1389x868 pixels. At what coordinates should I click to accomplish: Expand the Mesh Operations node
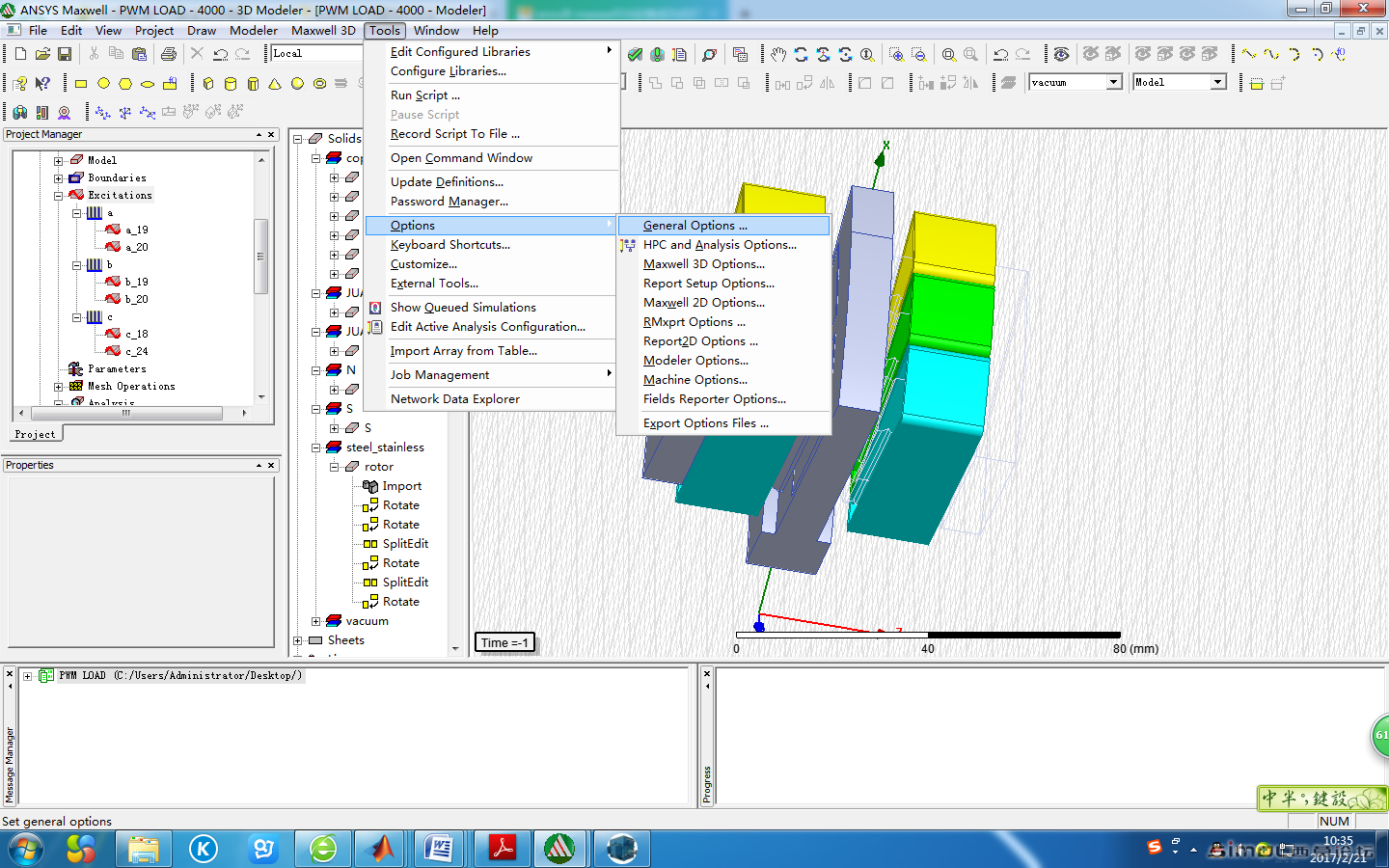point(58,387)
